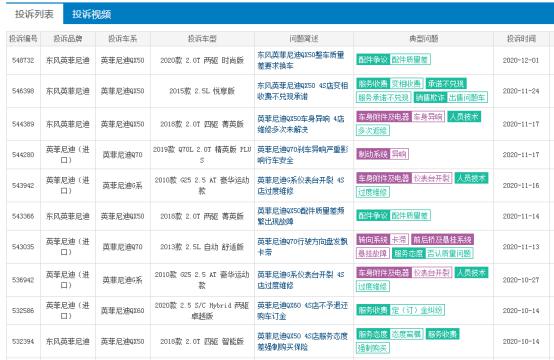Select the 投诉列表 tab
This screenshot has width=554, height=360.
34,14
